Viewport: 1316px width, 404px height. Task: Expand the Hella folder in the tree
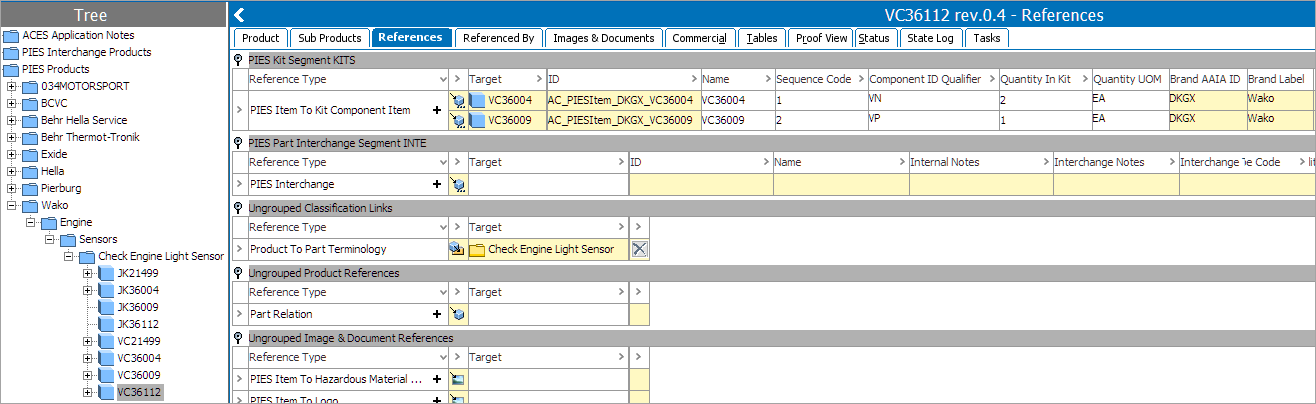click(12, 171)
